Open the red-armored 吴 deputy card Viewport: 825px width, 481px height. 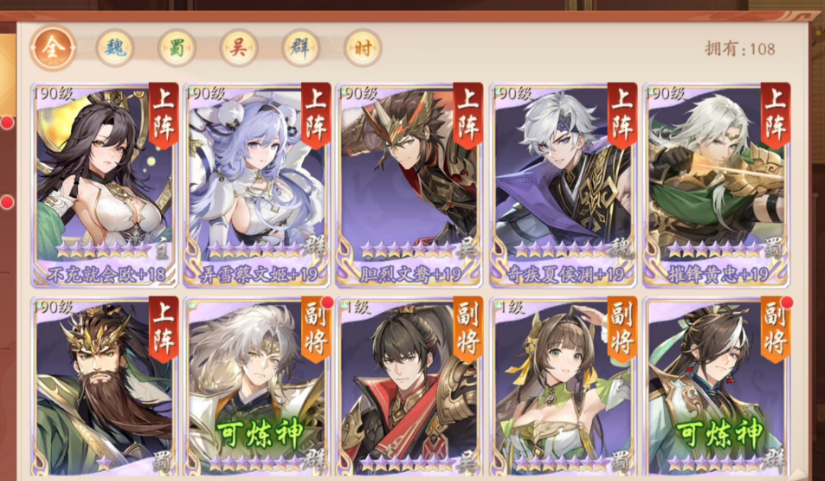409,387
